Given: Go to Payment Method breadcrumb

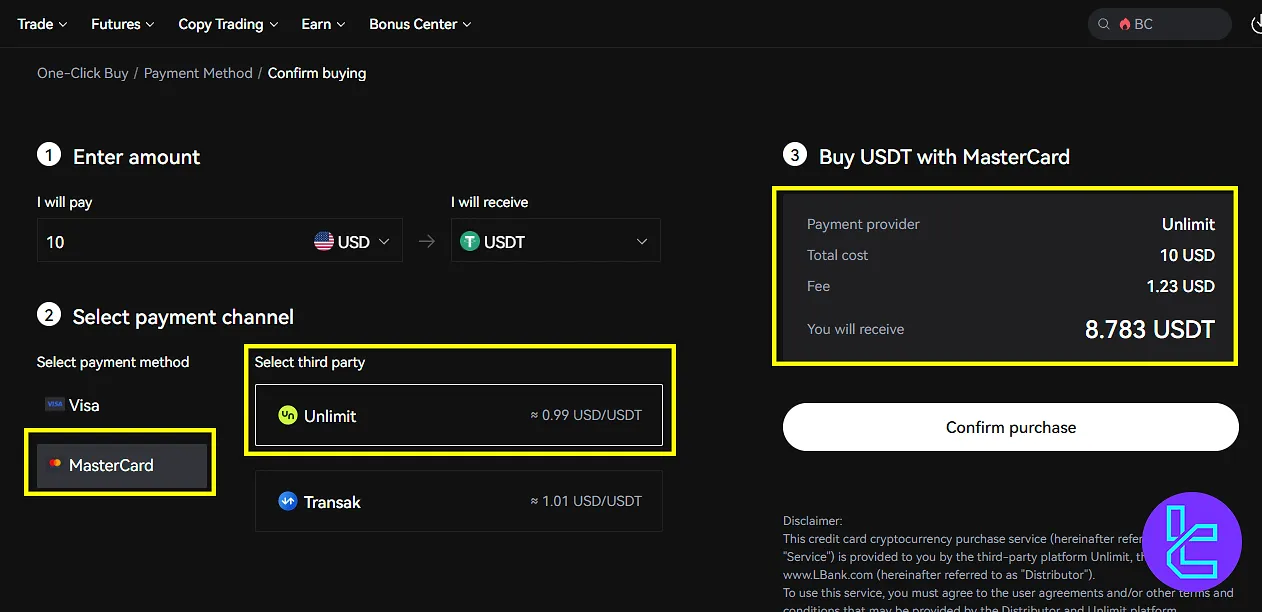Looking at the screenshot, I should pyautogui.click(x=198, y=73).
